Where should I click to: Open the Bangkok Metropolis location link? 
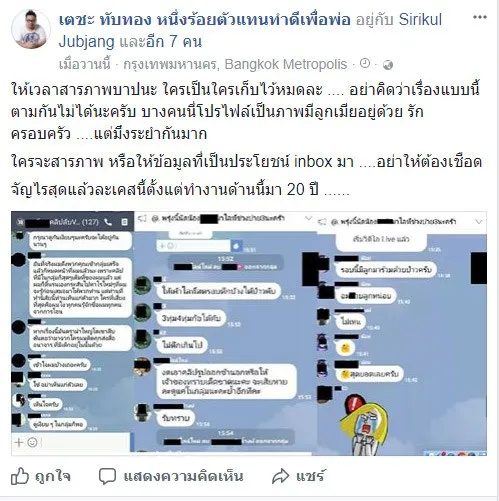(235, 64)
